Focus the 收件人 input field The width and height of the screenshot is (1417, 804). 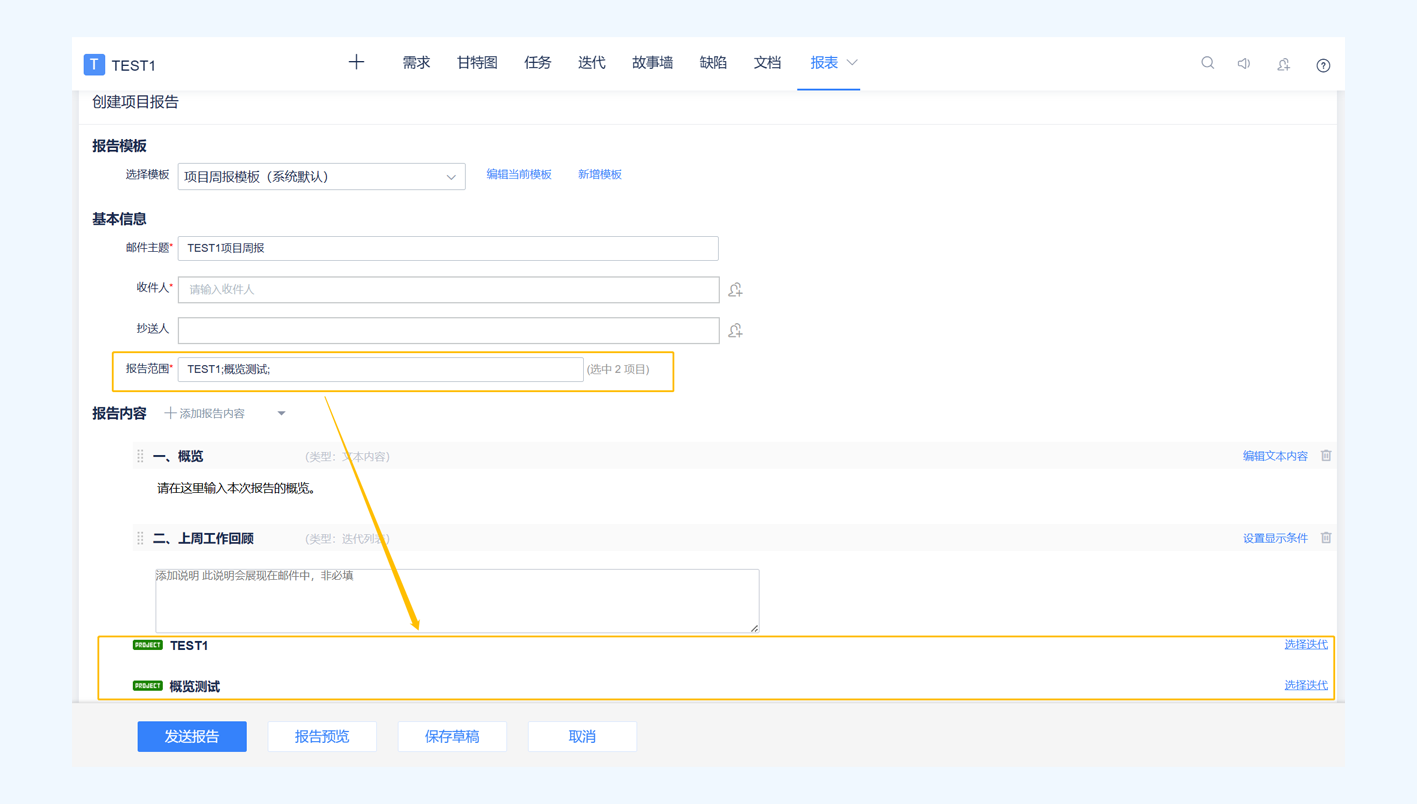448,290
